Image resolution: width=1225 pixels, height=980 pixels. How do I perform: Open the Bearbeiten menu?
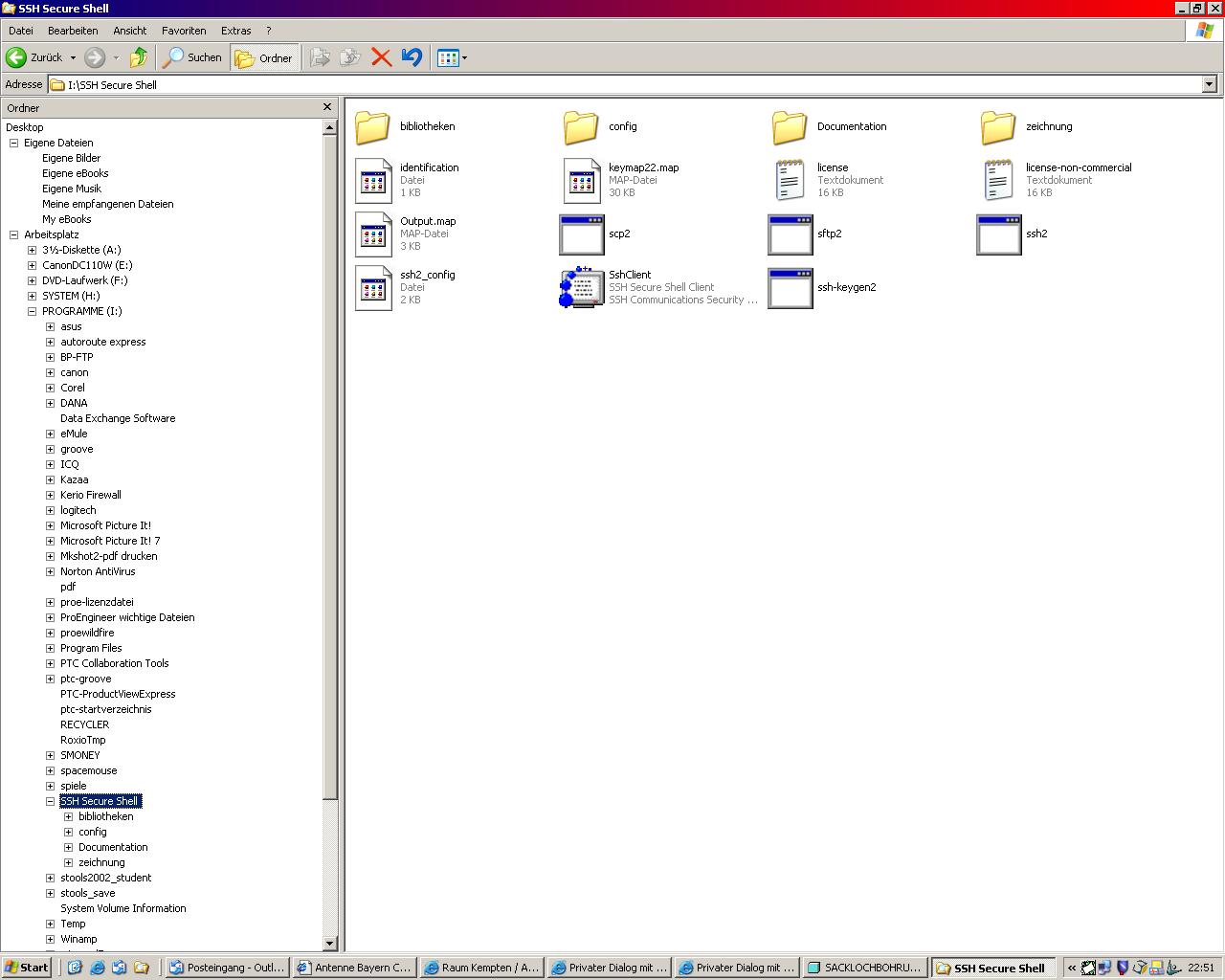click(x=73, y=31)
